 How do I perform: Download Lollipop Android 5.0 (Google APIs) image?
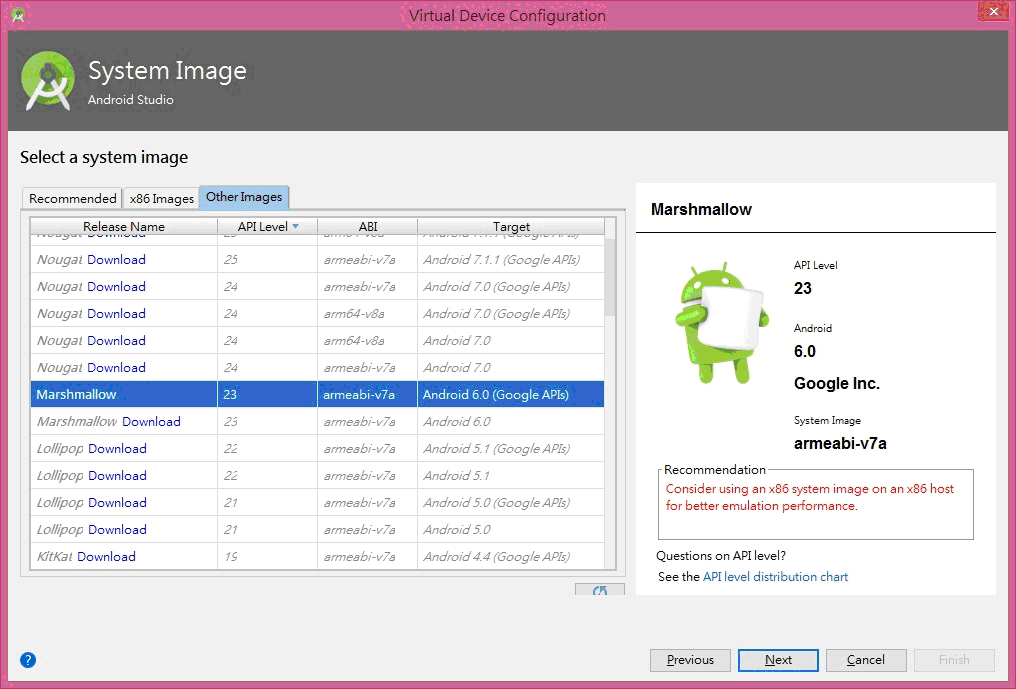(x=117, y=502)
